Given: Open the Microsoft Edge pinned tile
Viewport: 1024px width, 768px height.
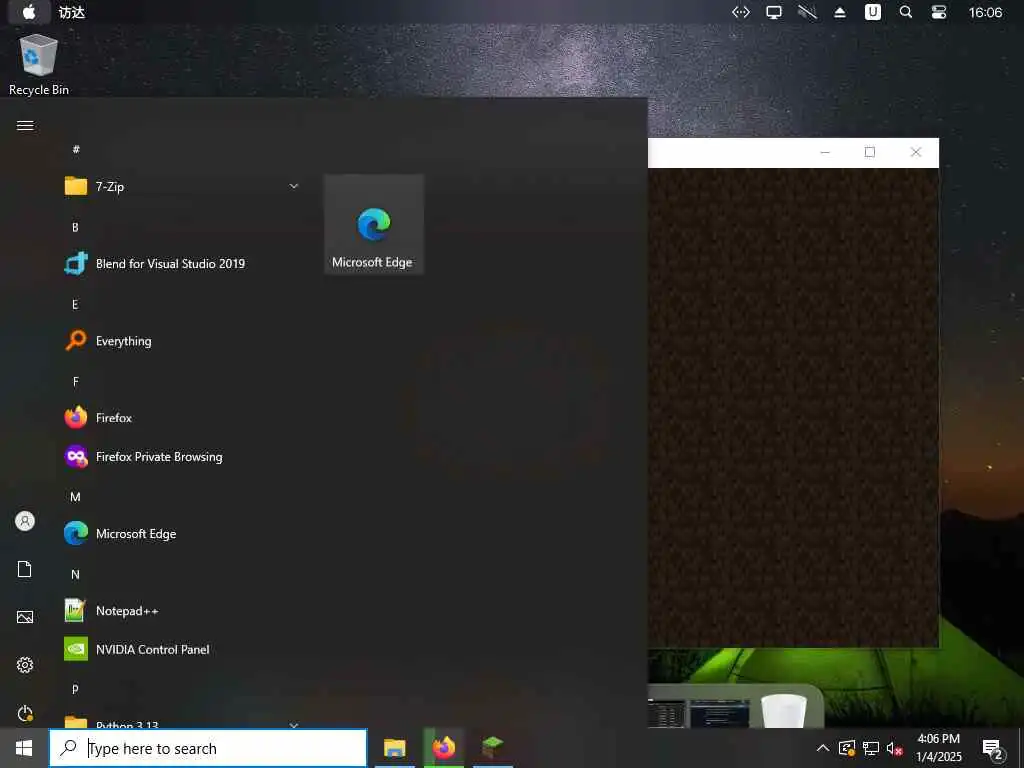Looking at the screenshot, I should (374, 224).
